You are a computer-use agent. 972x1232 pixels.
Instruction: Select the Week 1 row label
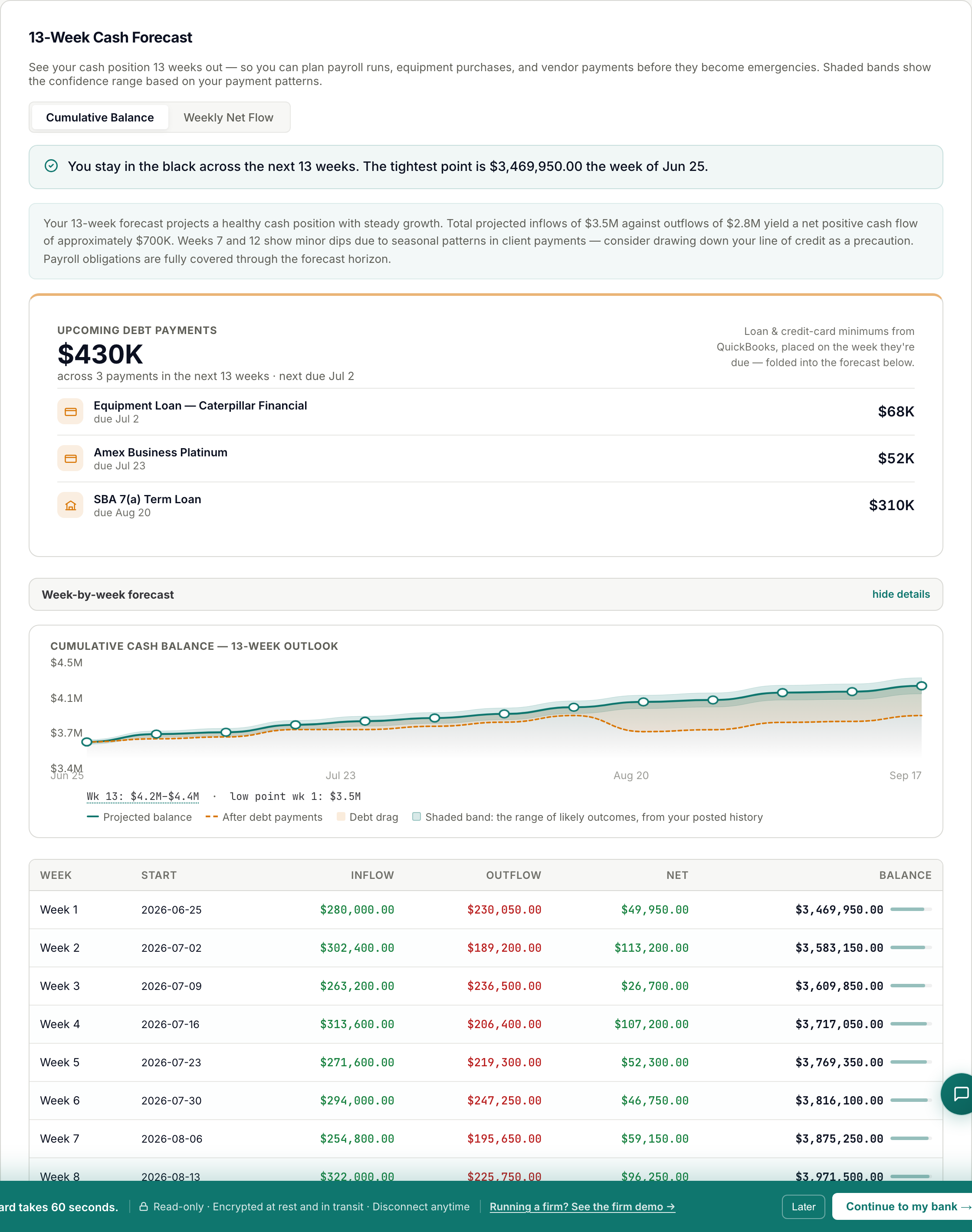(x=59, y=910)
